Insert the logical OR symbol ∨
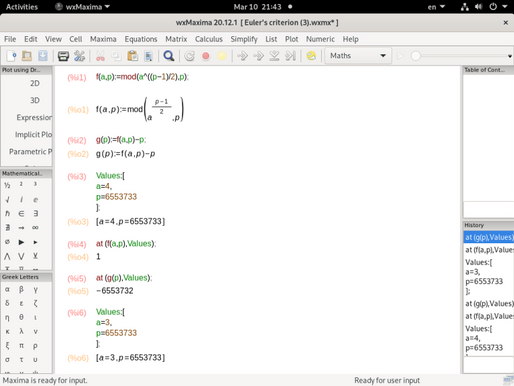Screen dimensions: 514x386 [x=21, y=256]
